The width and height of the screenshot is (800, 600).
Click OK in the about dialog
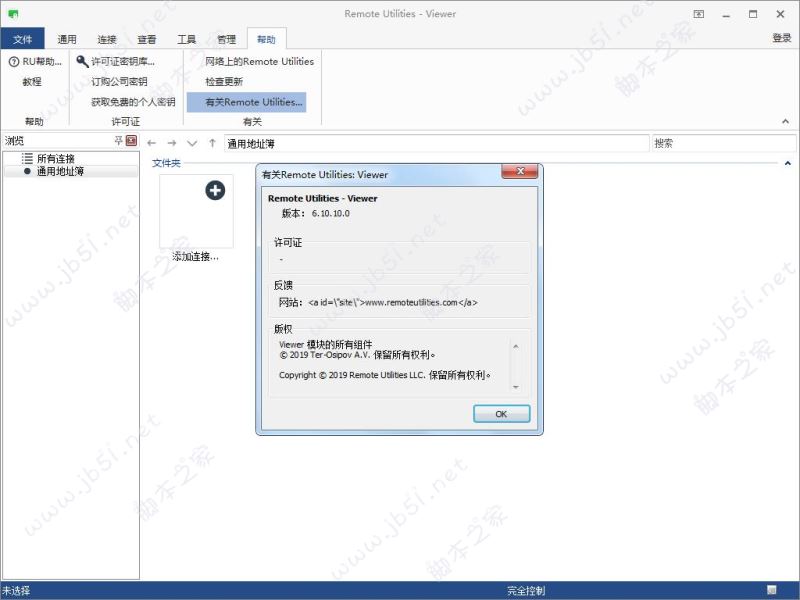point(502,414)
